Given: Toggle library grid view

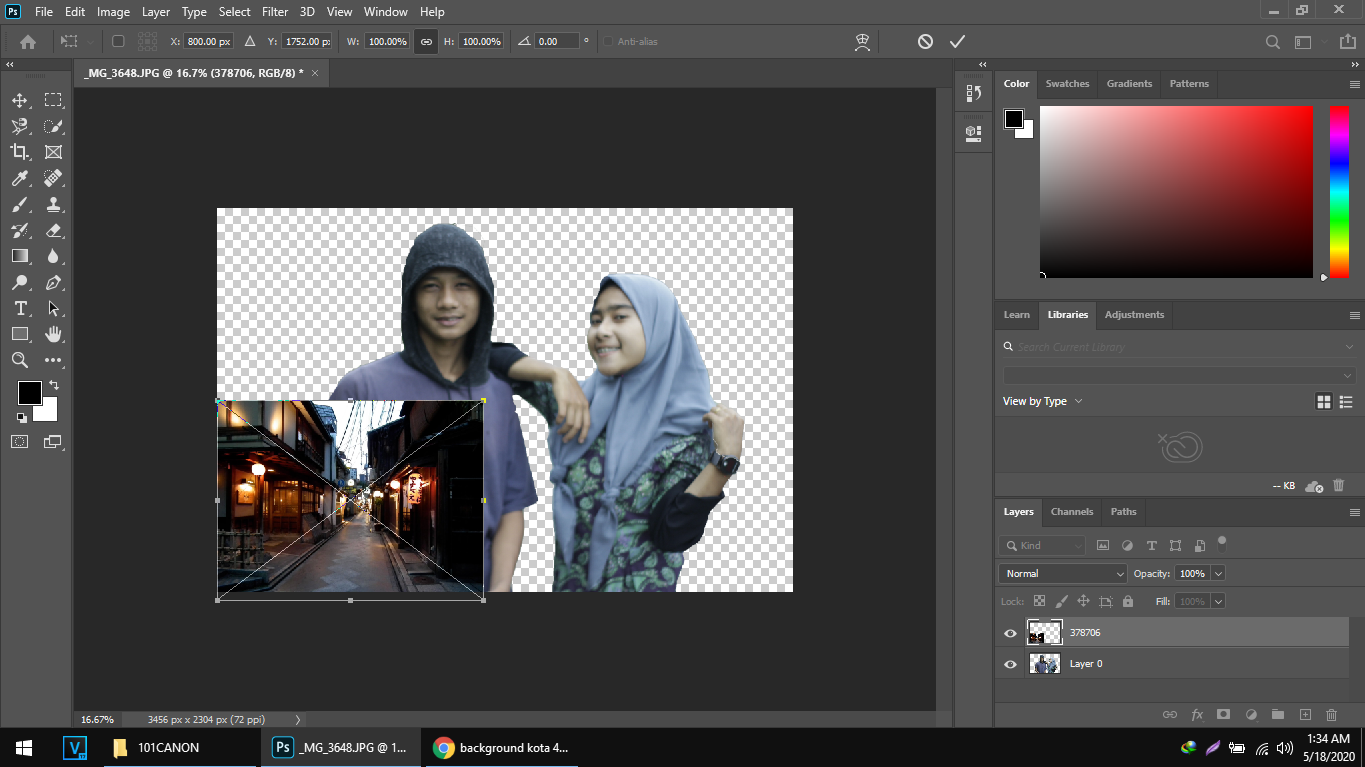Looking at the screenshot, I should tap(1324, 401).
